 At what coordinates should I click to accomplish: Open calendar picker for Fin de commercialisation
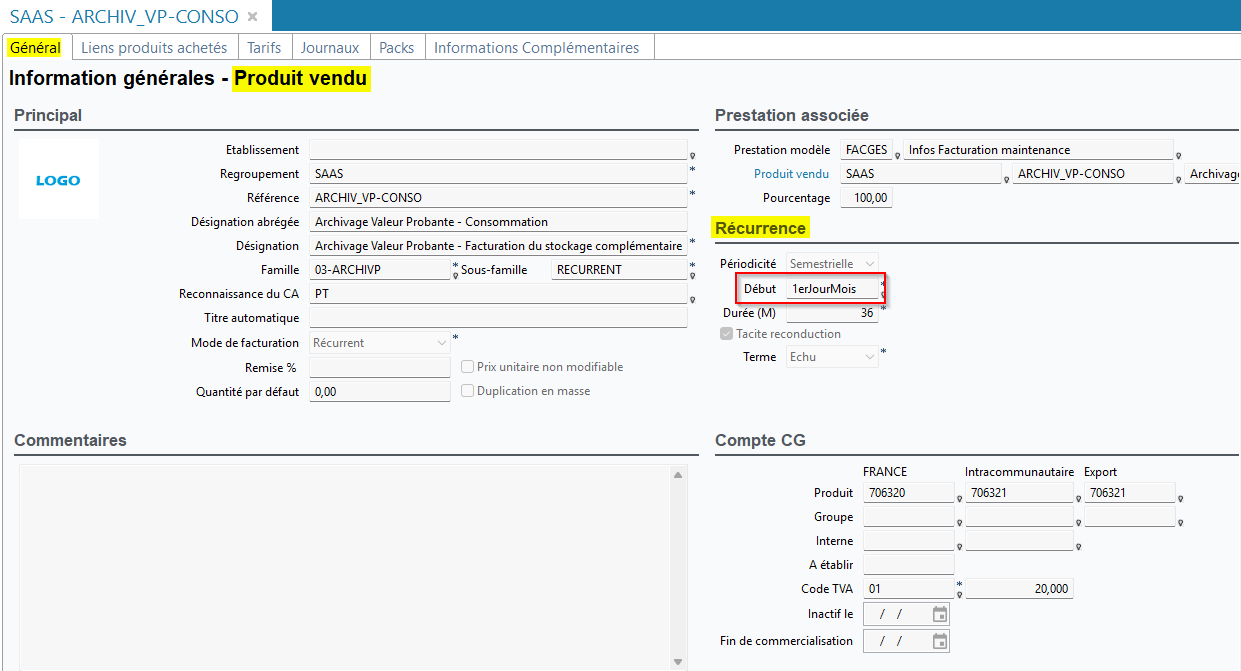[939, 641]
